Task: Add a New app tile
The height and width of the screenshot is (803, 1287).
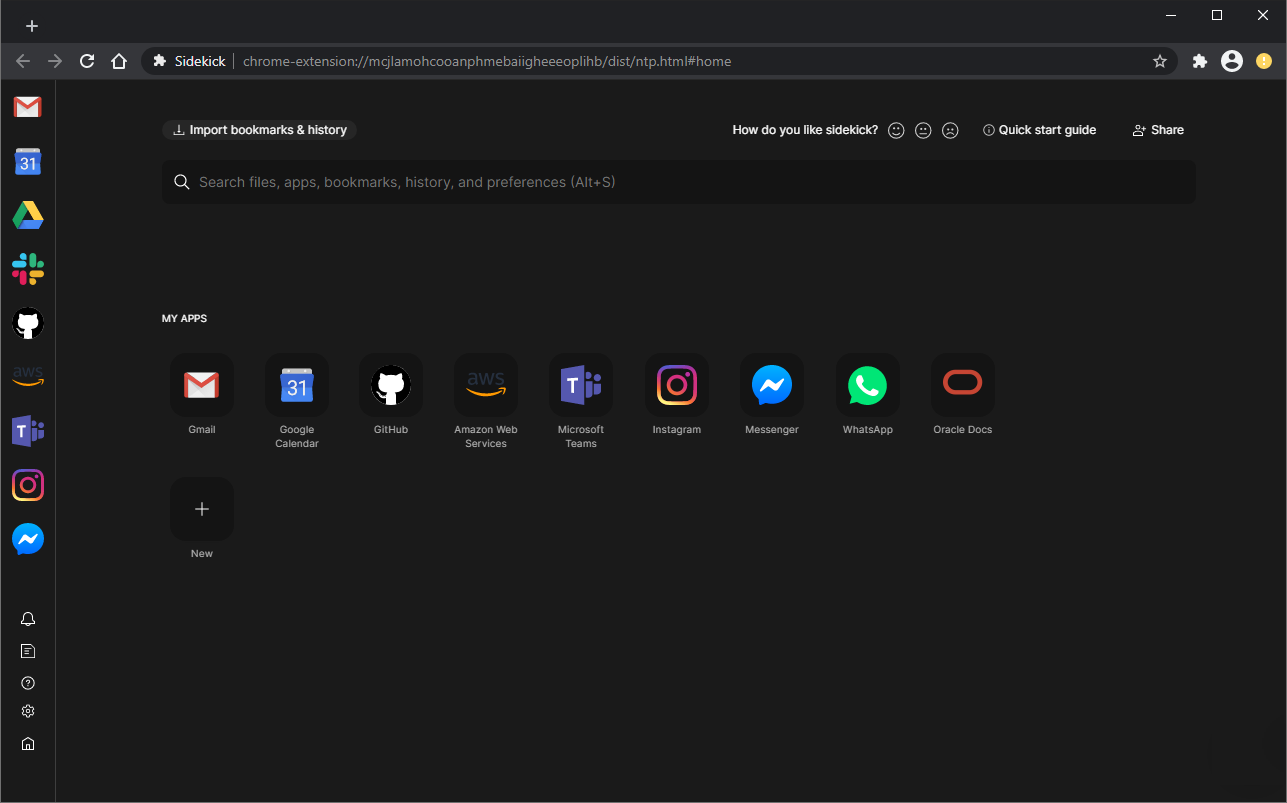Action: (x=202, y=509)
